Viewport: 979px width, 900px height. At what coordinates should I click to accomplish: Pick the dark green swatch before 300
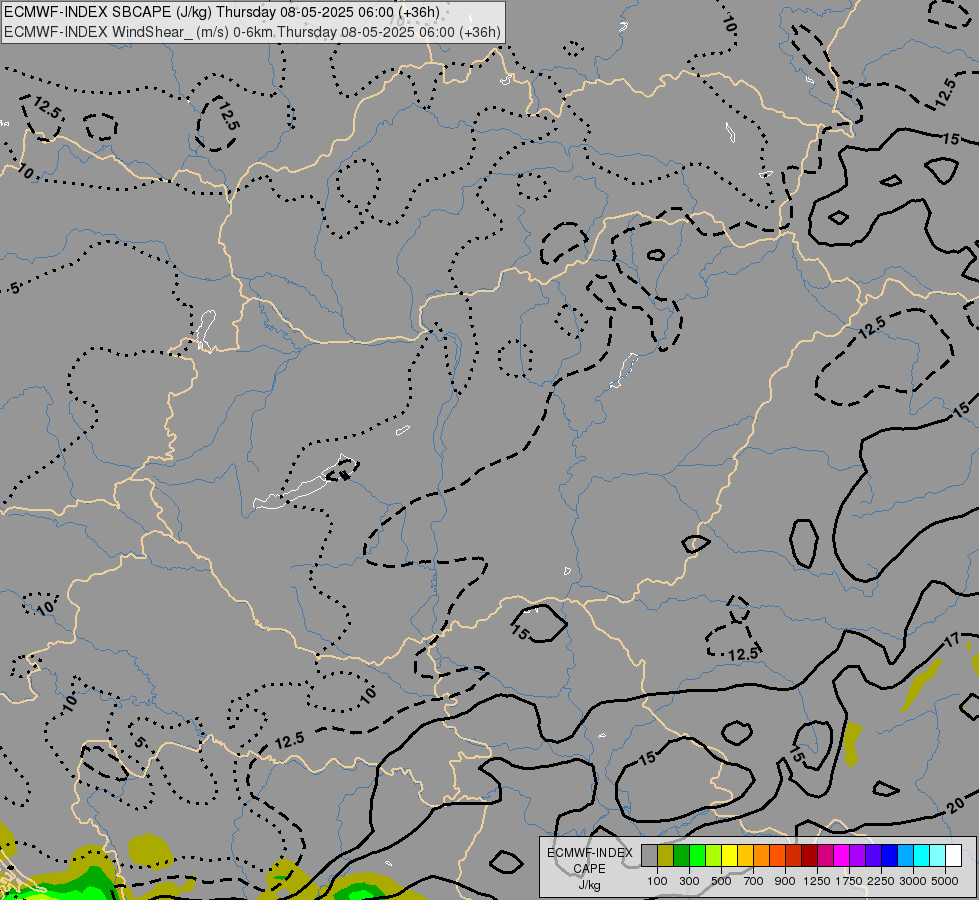coord(681,855)
